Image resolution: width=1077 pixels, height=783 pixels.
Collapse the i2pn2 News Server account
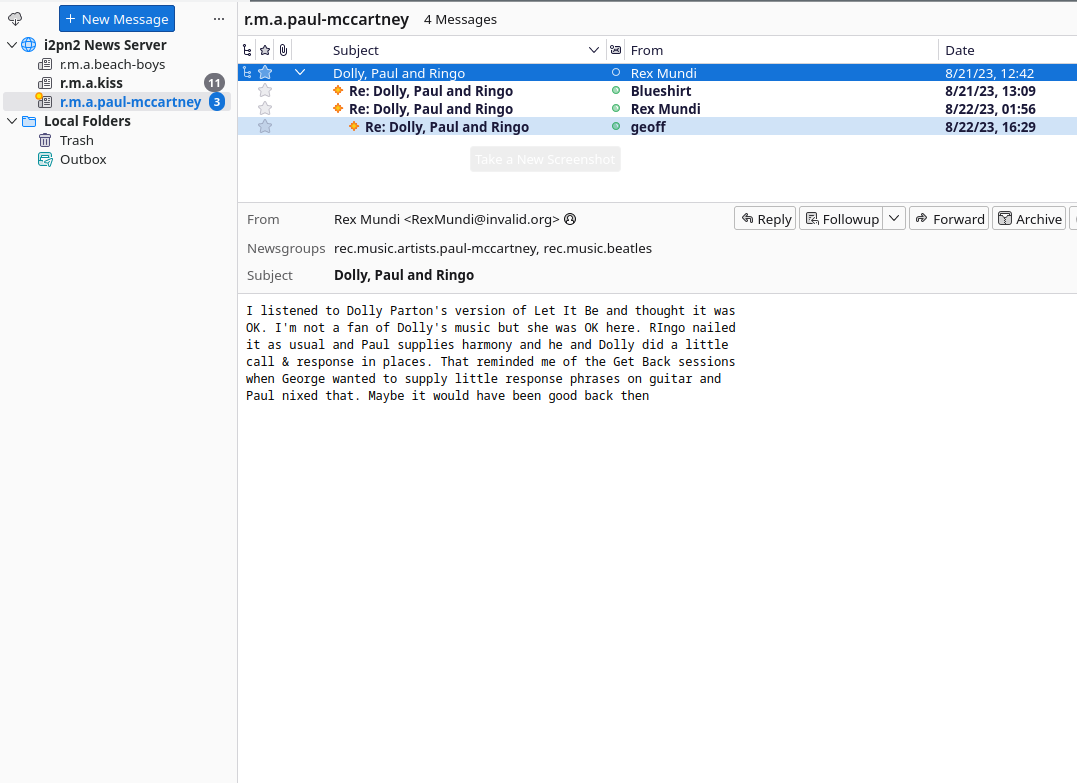(12, 45)
